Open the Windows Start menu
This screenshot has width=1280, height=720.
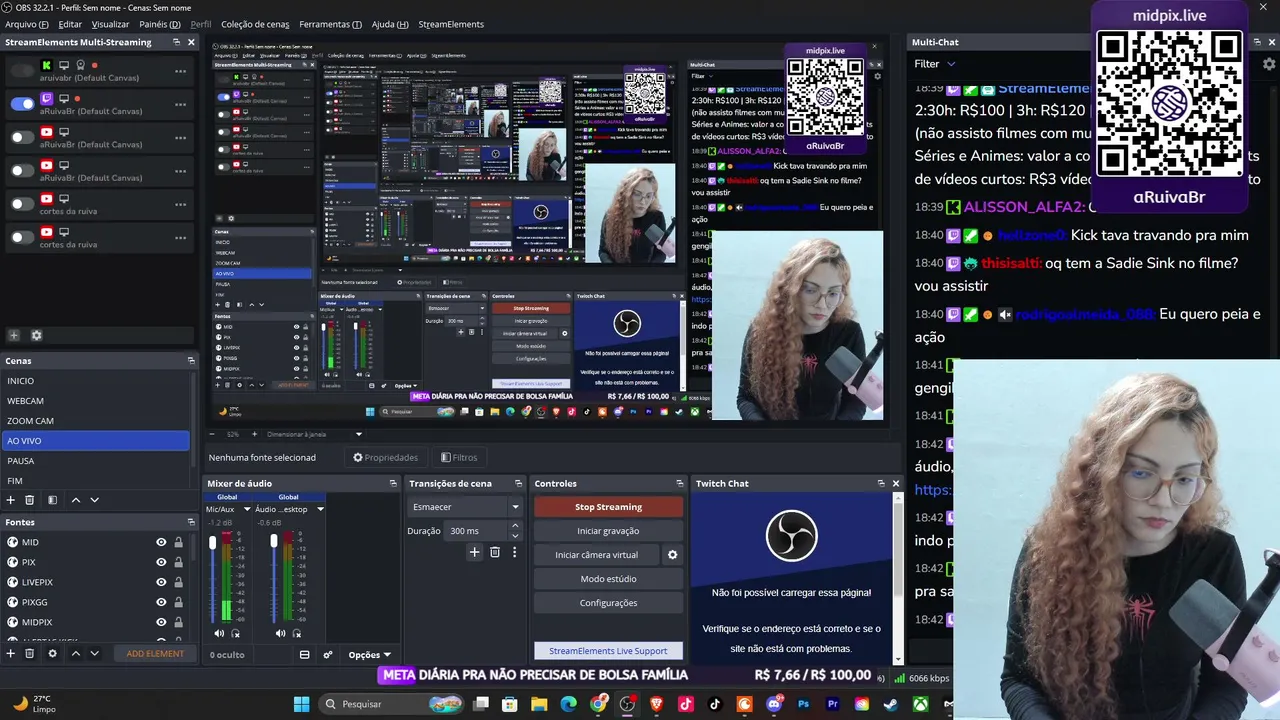point(301,704)
